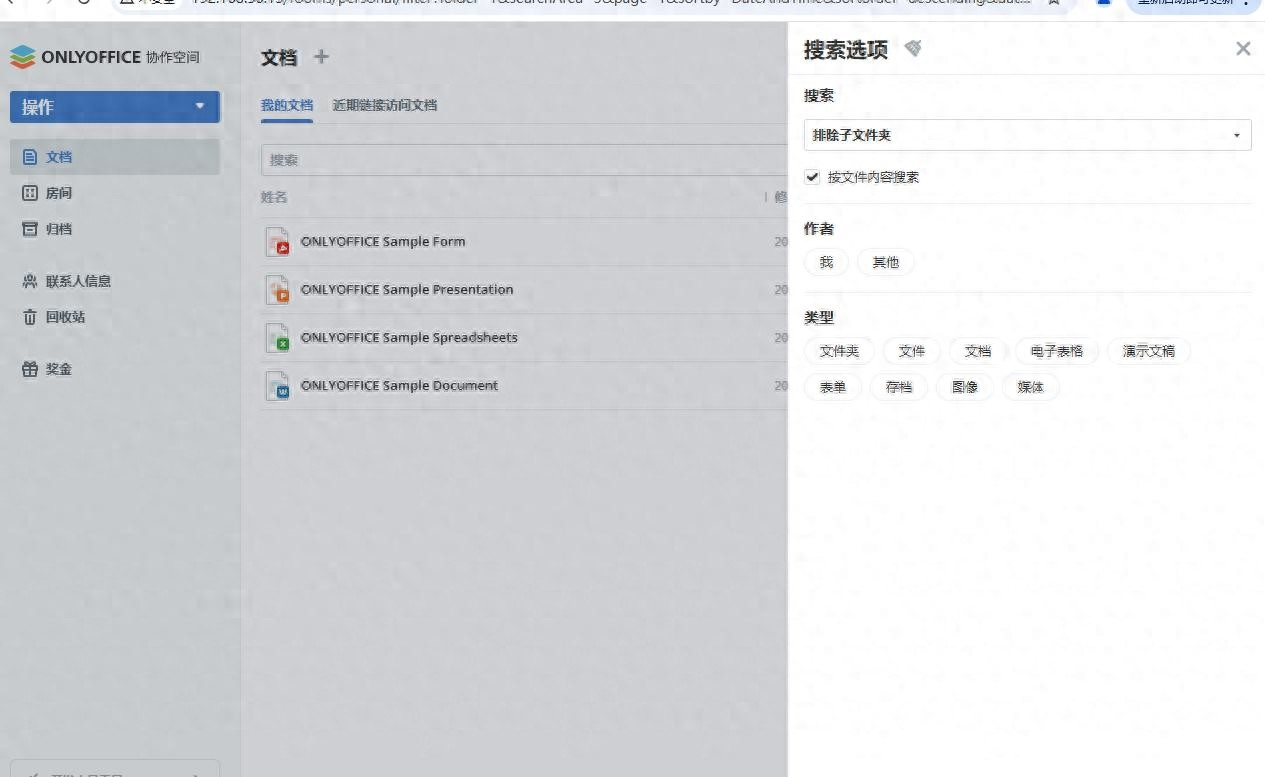Toggle type filter 图像
Viewport: 1265px width, 777px height.
coord(965,387)
